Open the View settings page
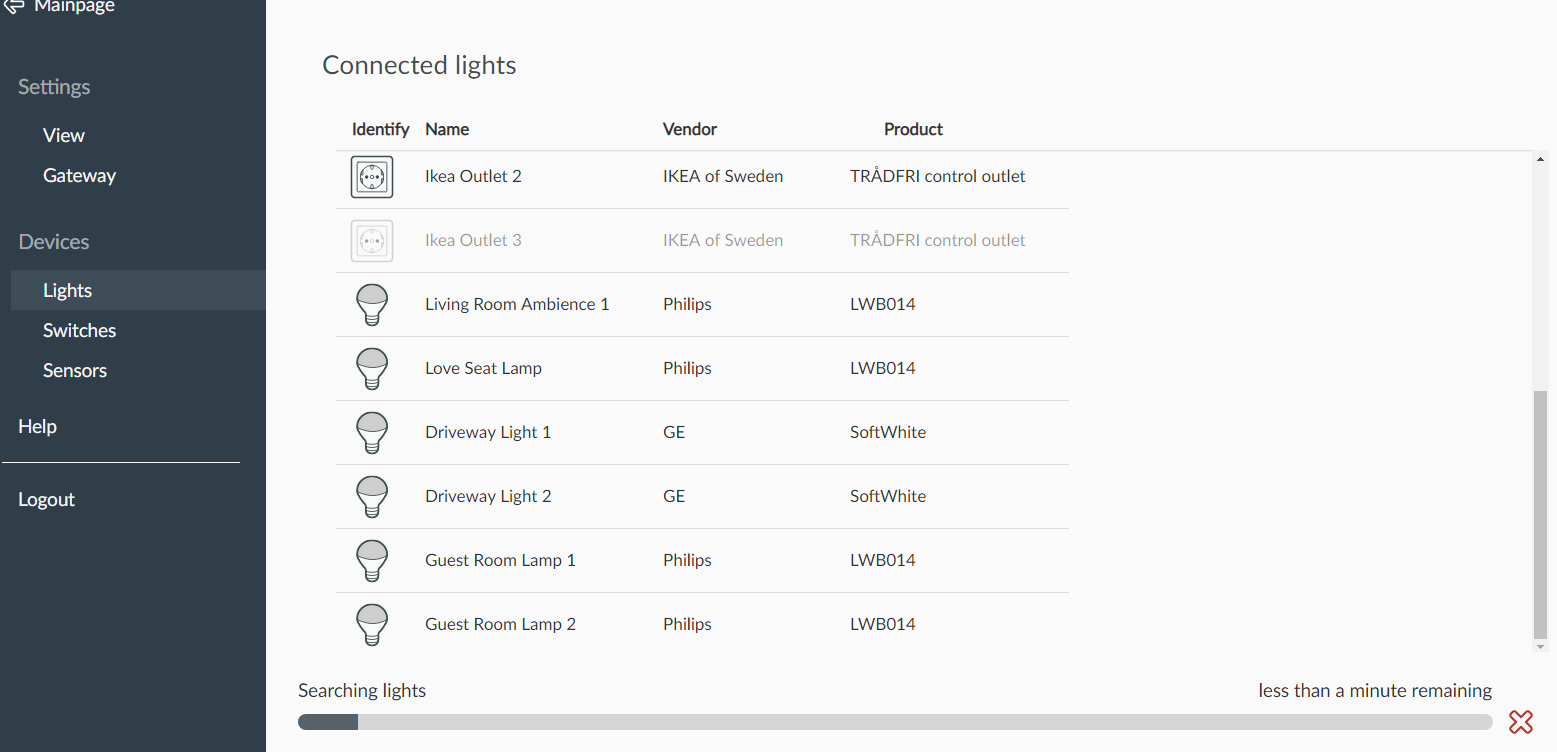Image resolution: width=1557 pixels, height=752 pixels. (64, 135)
